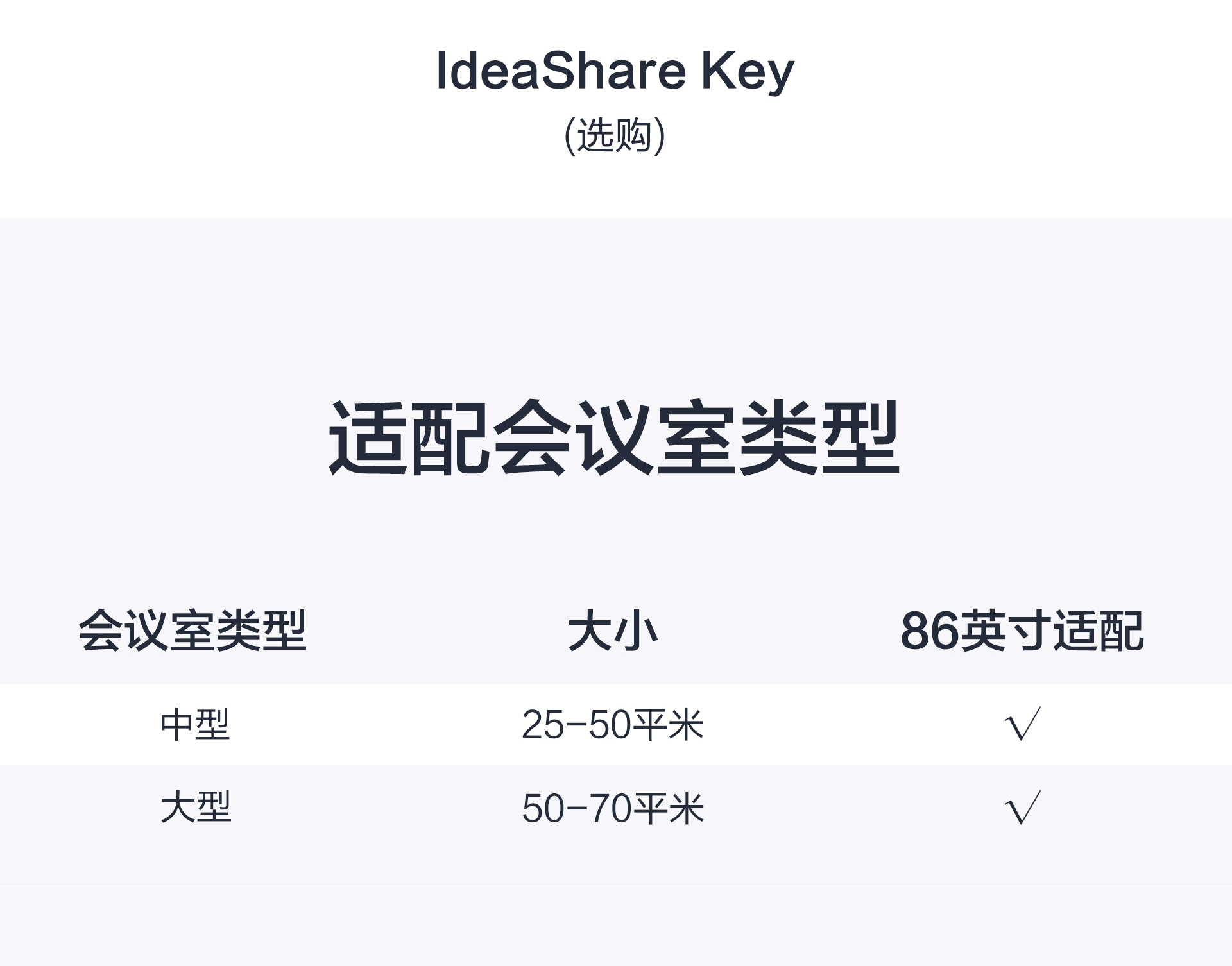
Task: Click 平米 unit in the 大型 row
Action: [668, 808]
